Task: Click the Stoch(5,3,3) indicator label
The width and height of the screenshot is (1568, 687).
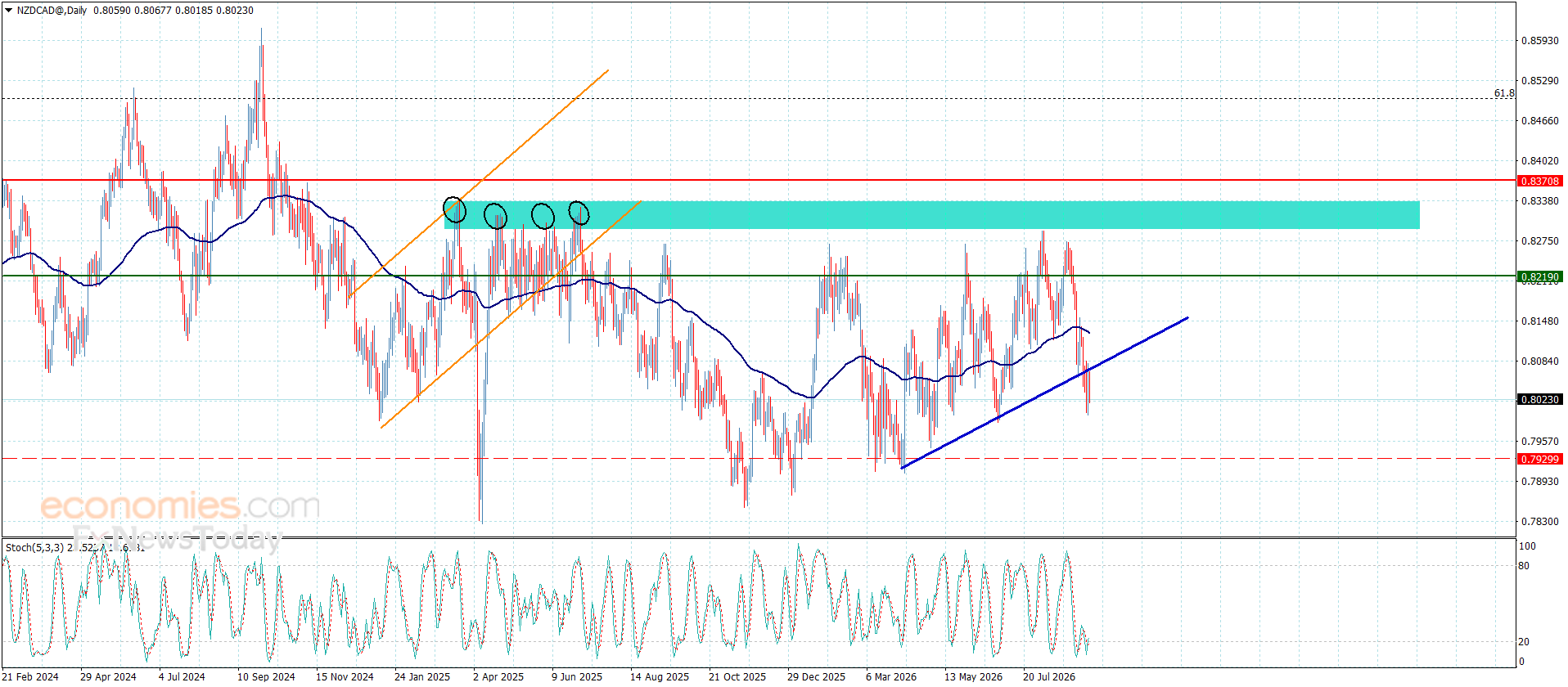Action: click(34, 547)
